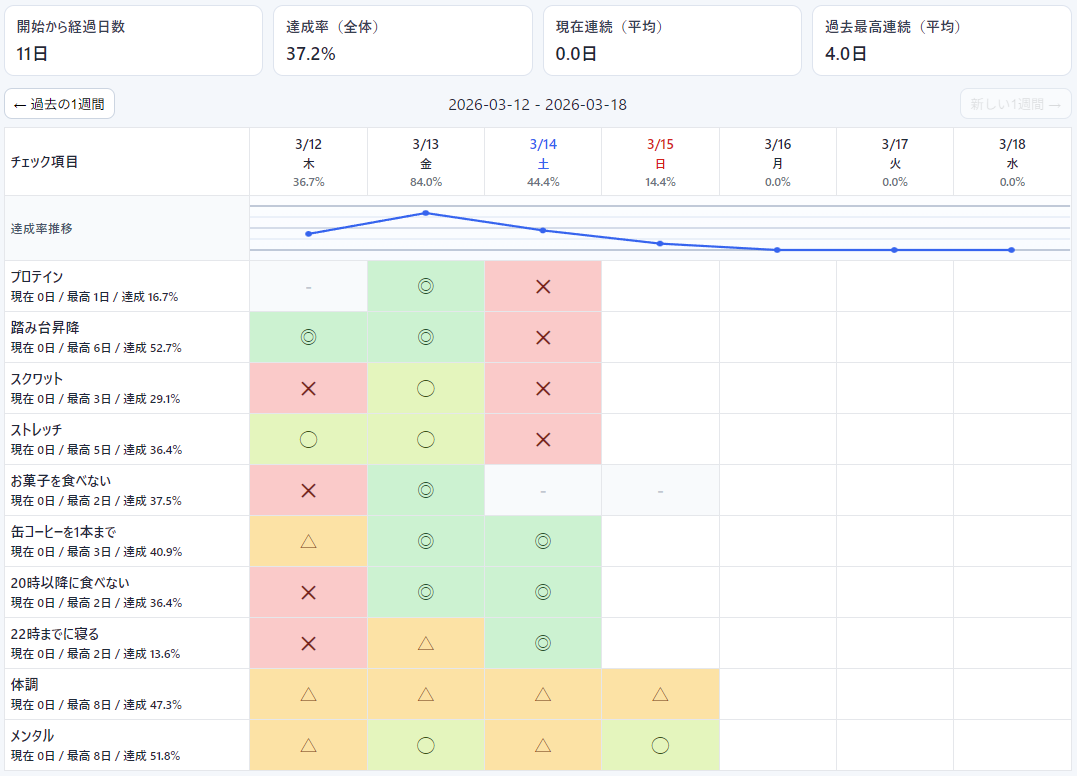
Task: Select the 3/14 土 column header
Action: coord(543,162)
